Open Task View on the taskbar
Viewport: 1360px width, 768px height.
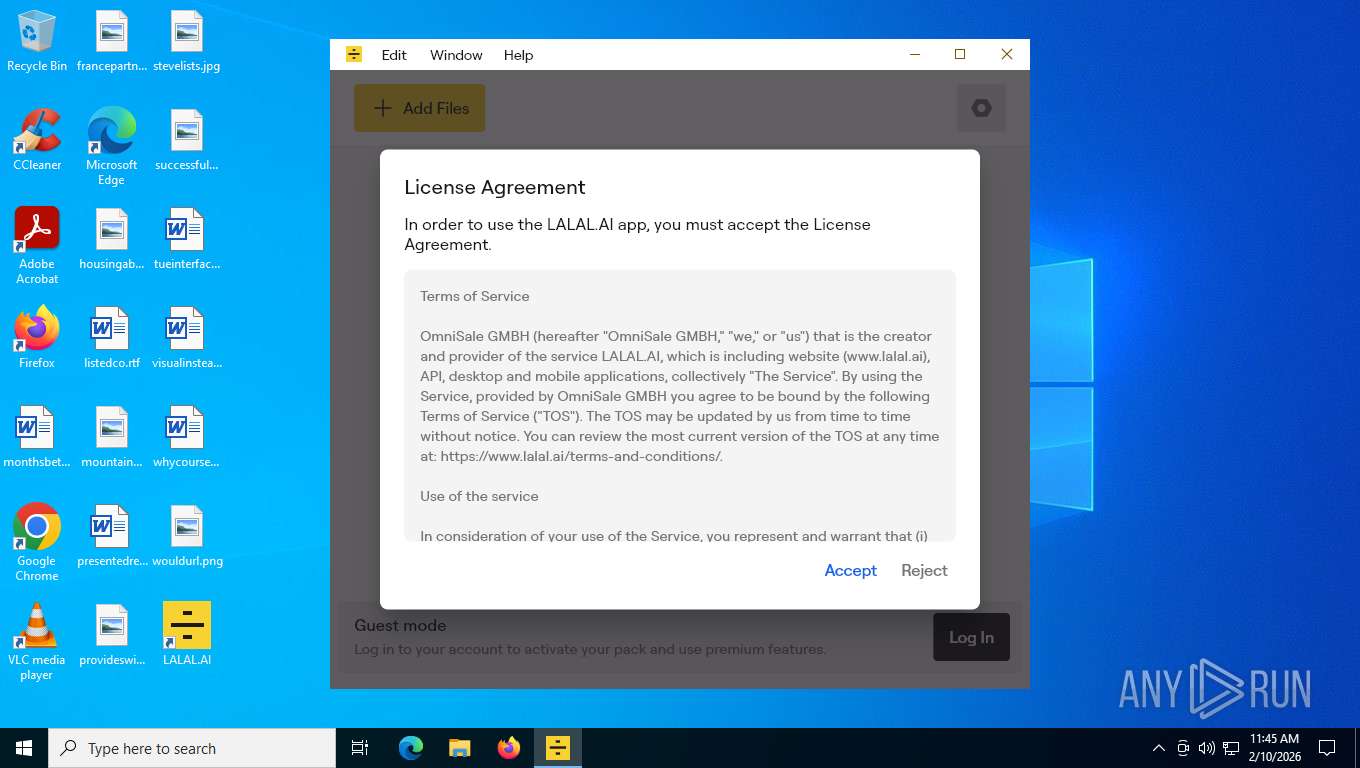(x=360, y=748)
